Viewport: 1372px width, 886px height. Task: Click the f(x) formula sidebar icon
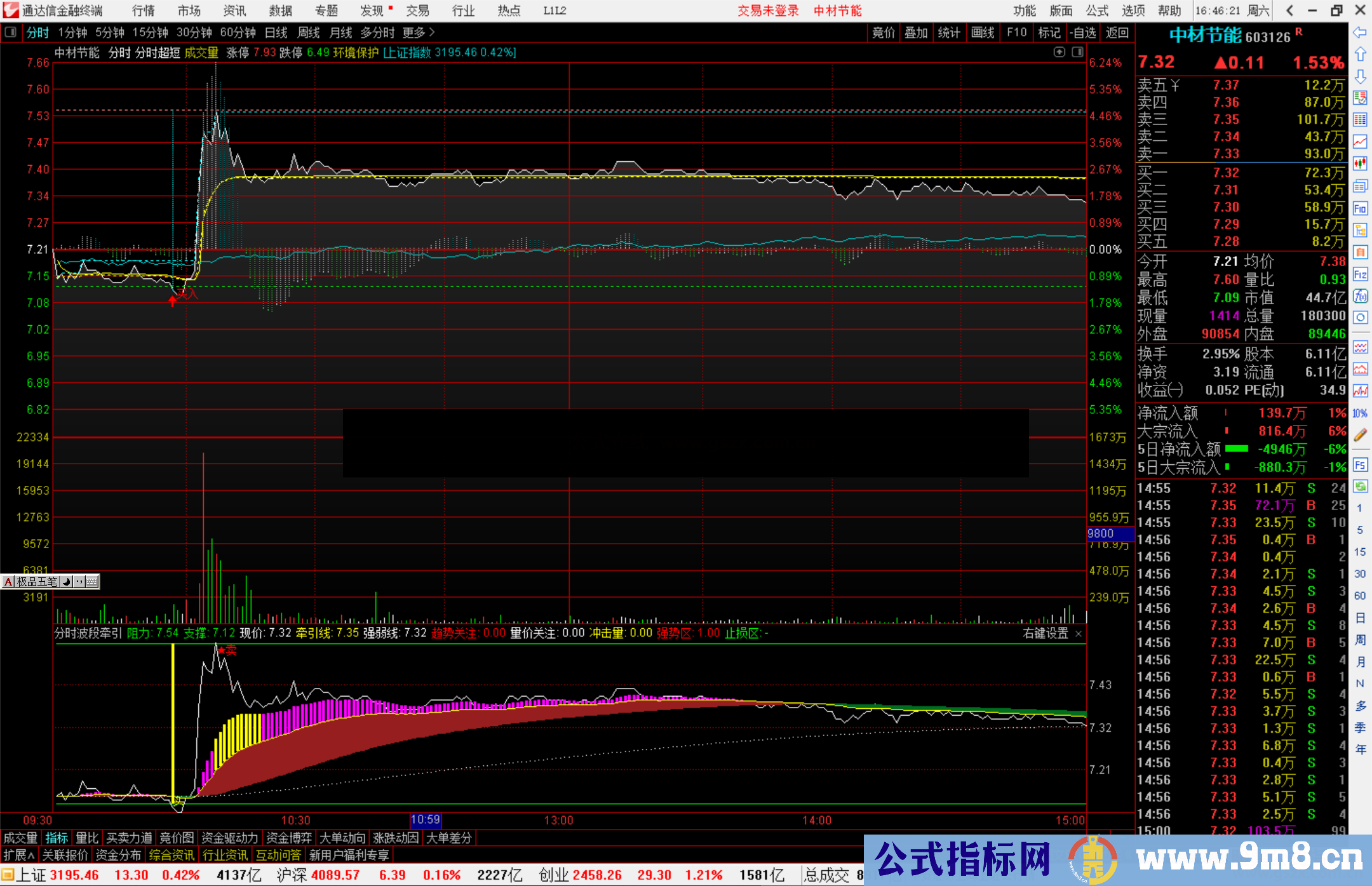1360,296
